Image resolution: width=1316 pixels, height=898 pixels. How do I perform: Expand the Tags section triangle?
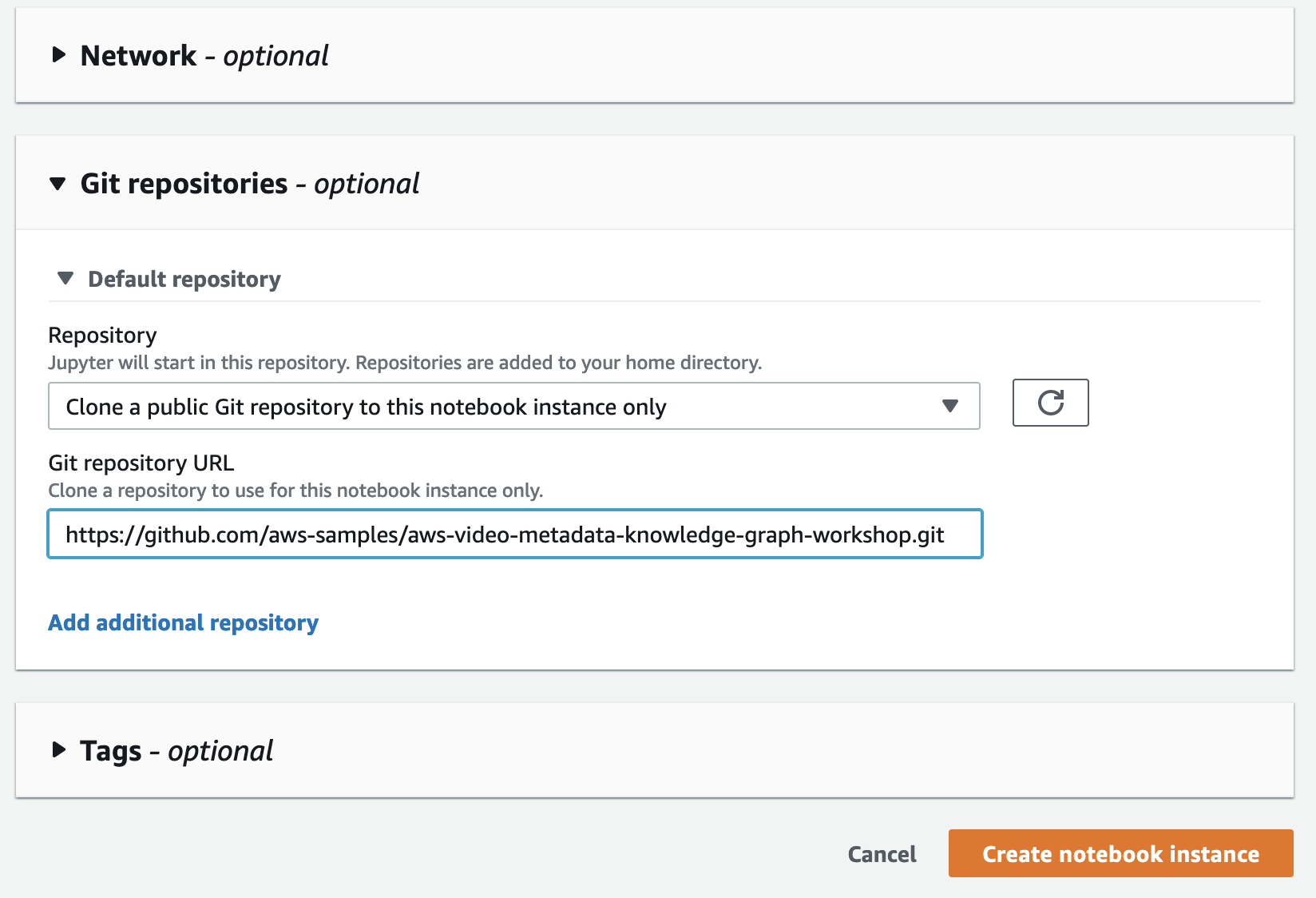click(58, 750)
